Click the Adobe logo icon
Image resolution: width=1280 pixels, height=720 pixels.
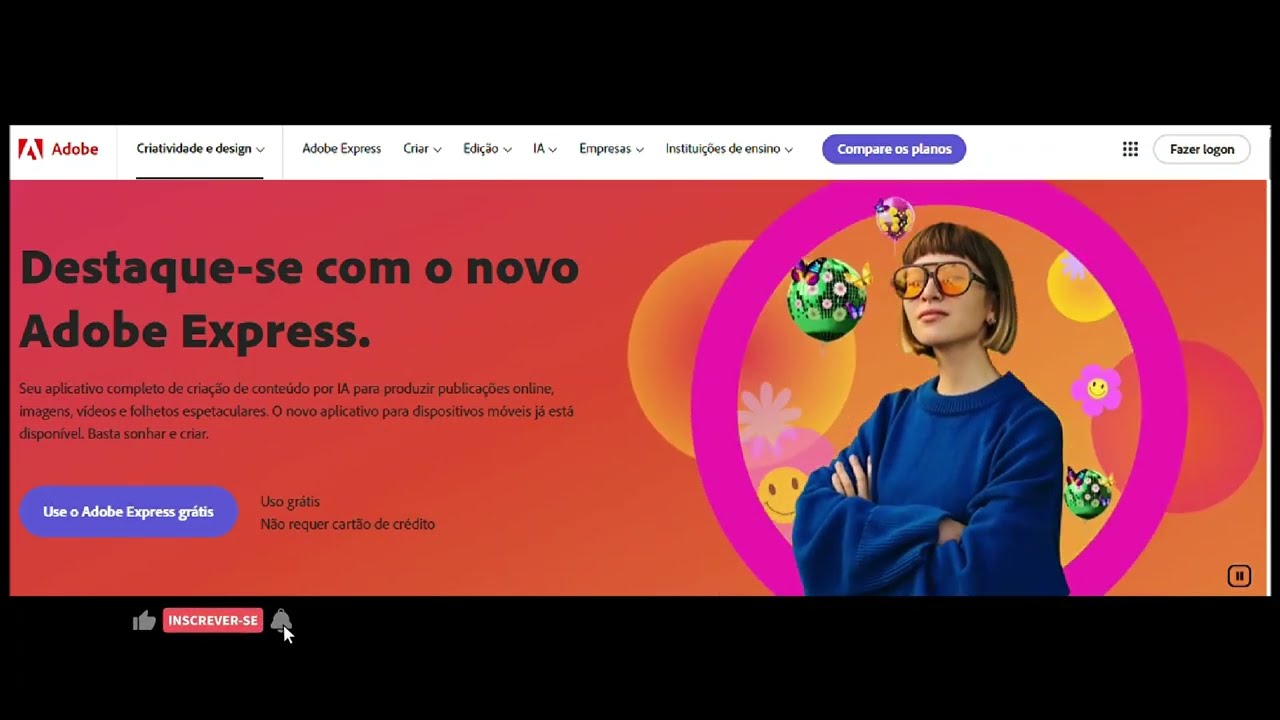(x=30, y=149)
